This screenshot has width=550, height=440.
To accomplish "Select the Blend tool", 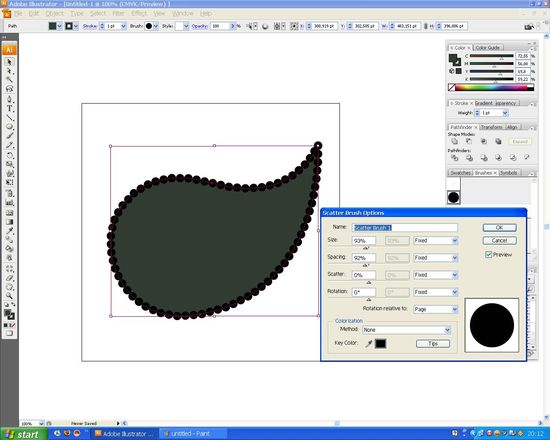I will pos(9,240).
